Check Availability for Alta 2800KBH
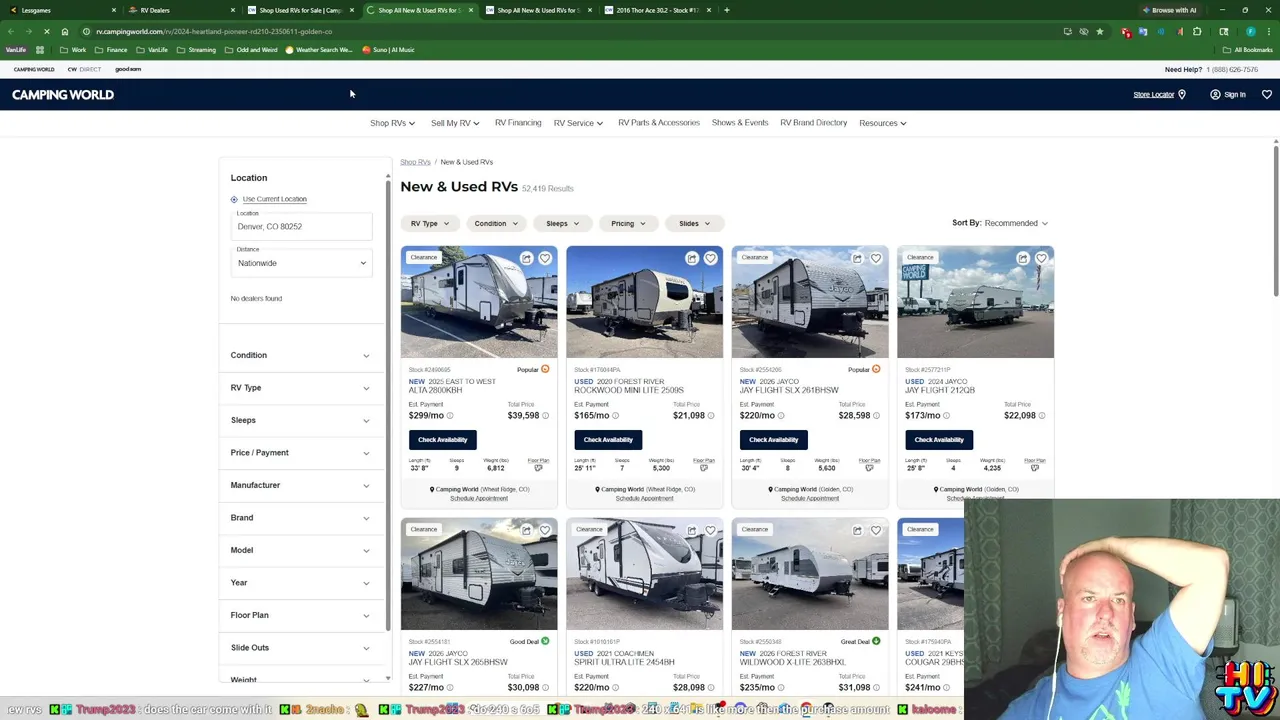This screenshot has height=720, width=1280. pyautogui.click(x=443, y=440)
